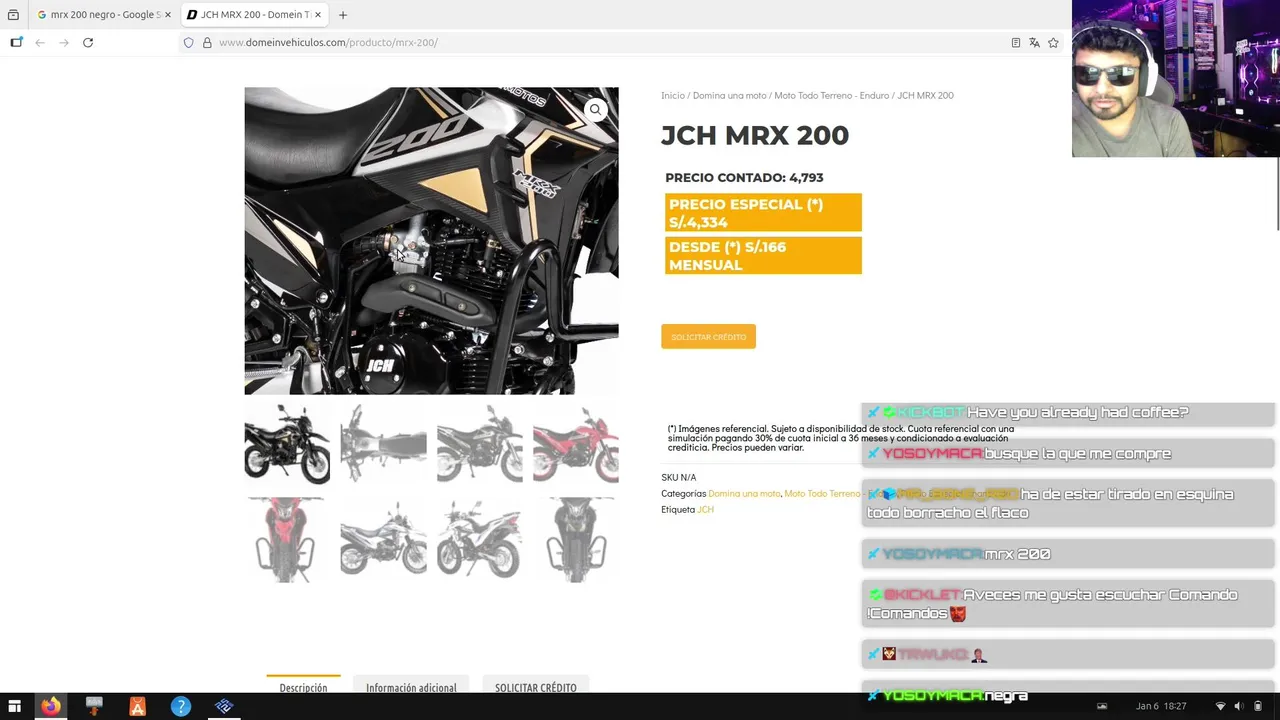
Task: Click the YOSOYMACA 'mrx 200' chat message
Action: pyautogui.click(x=1068, y=554)
